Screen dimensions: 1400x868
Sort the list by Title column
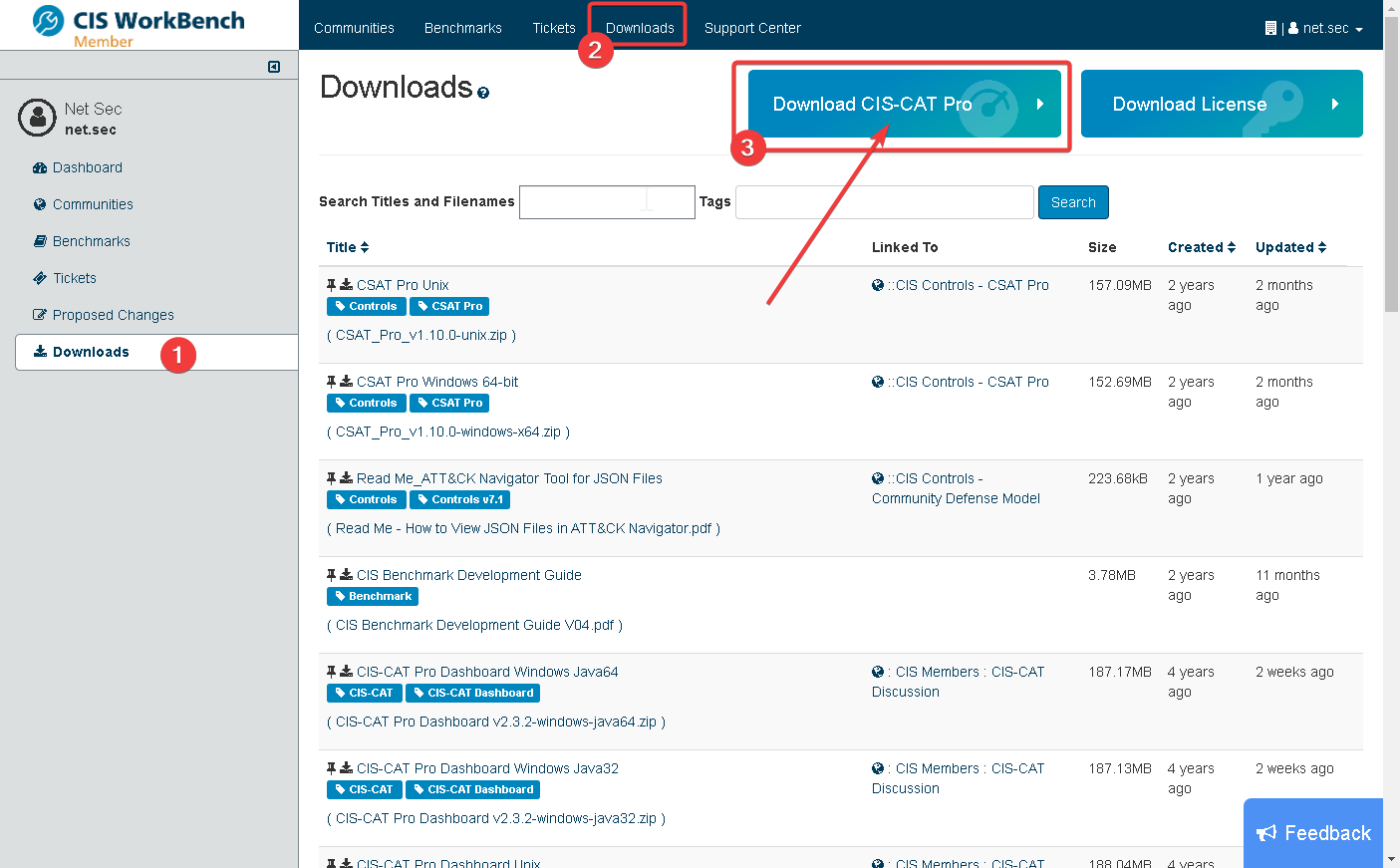(348, 247)
